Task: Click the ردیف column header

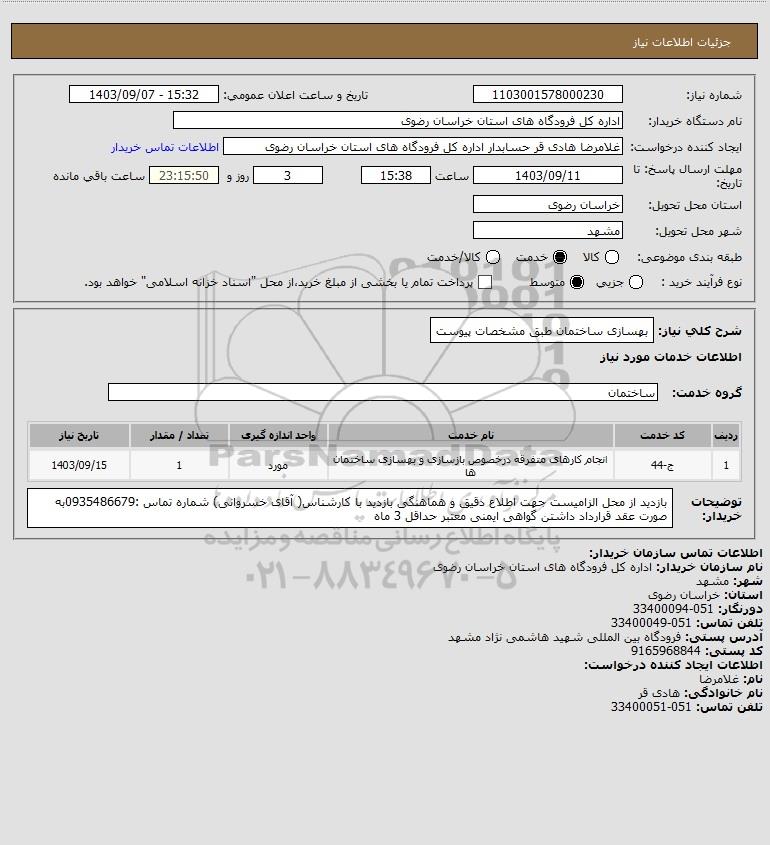Action: (x=726, y=435)
